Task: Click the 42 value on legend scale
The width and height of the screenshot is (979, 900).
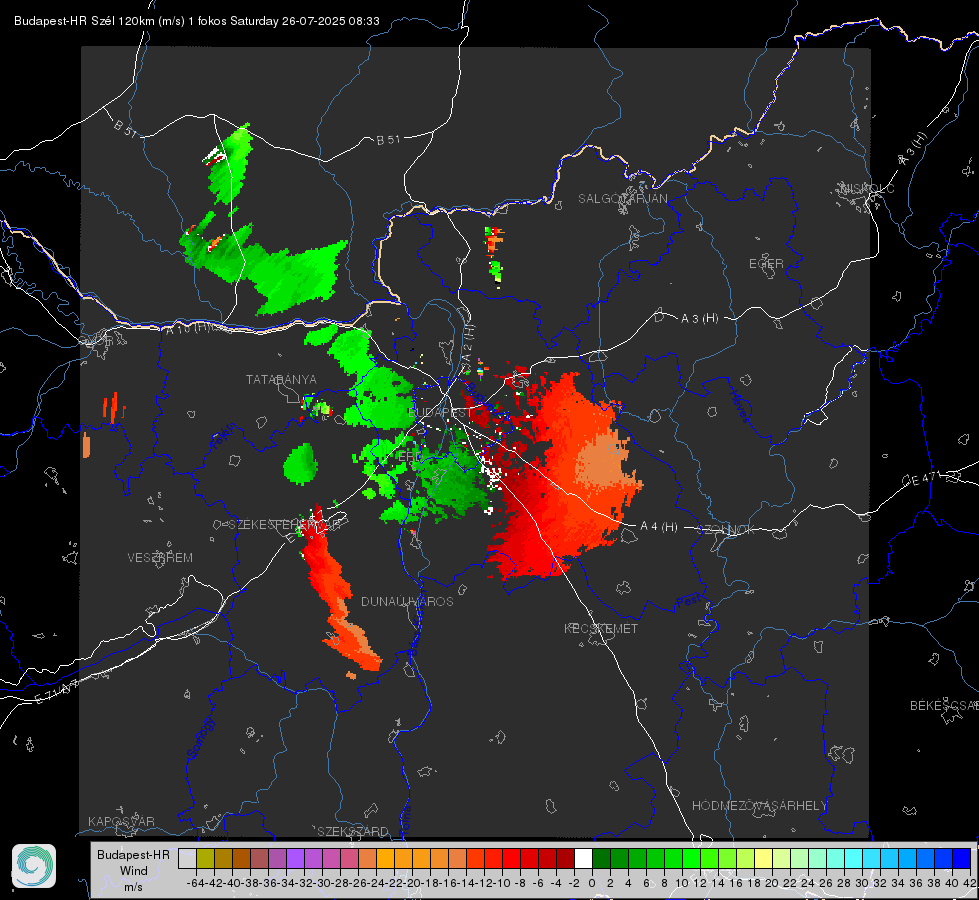Action: (970, 883)
